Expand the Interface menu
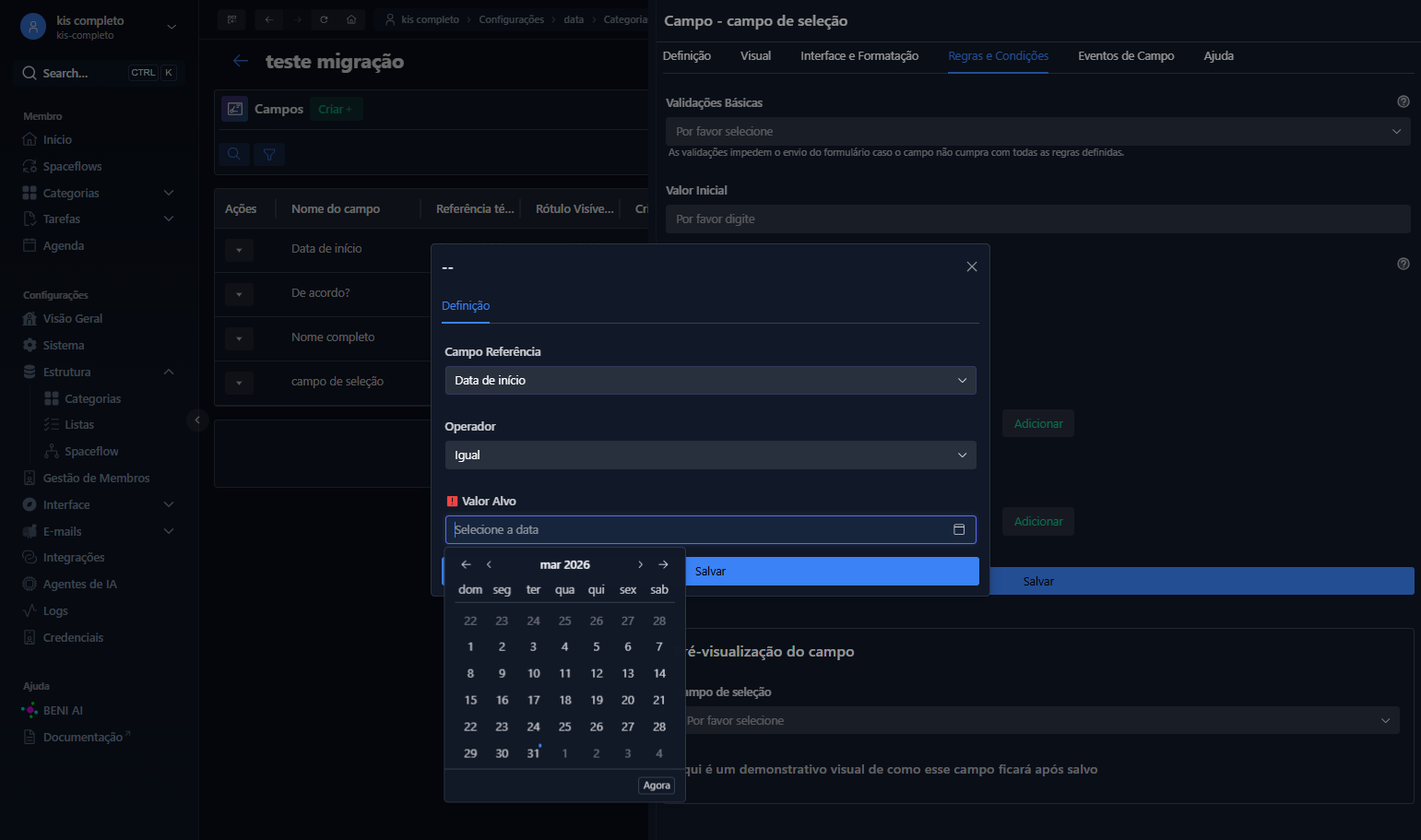 point(169,504)
